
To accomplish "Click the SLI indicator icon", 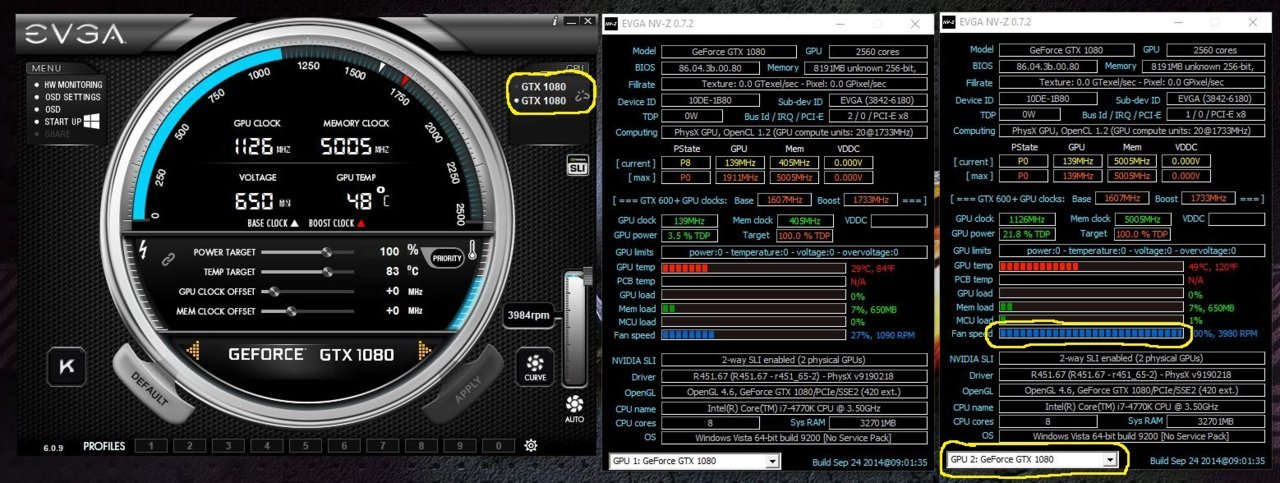I will tap(576, 165).
